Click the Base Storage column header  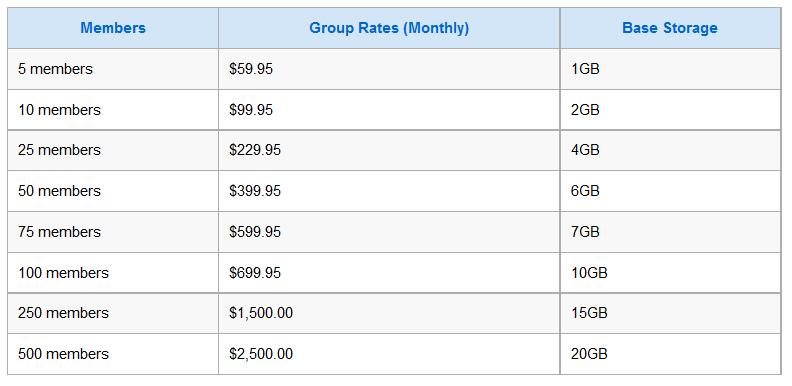(670, 28)
